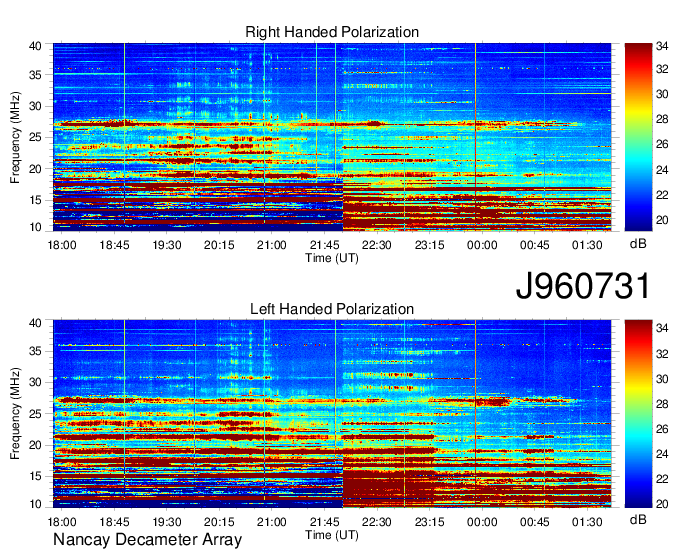Click the 22:30 tick under the left-handed plot
680x552 pixels.
[x=376, y=522]
